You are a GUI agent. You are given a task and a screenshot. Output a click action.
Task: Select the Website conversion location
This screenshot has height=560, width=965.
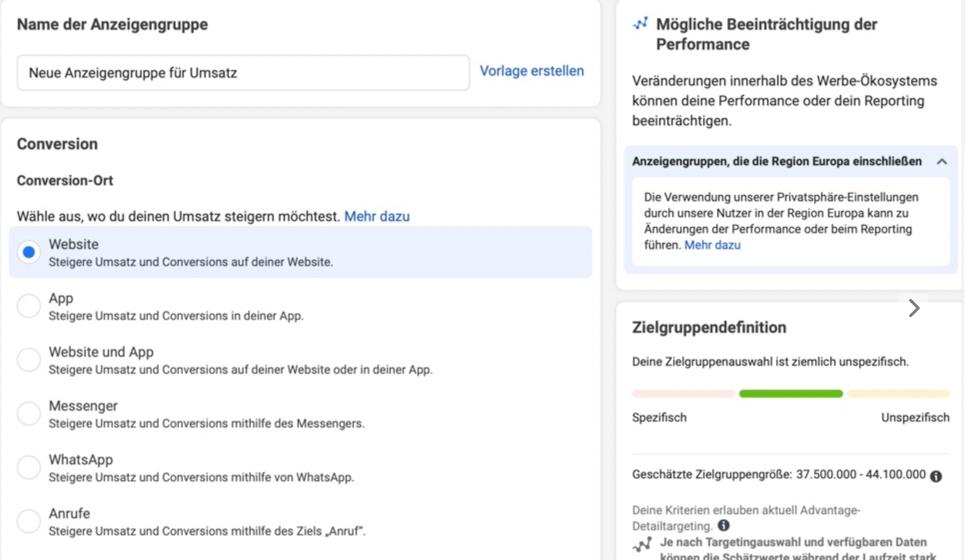pyautogui.click(x=29, y=252)
